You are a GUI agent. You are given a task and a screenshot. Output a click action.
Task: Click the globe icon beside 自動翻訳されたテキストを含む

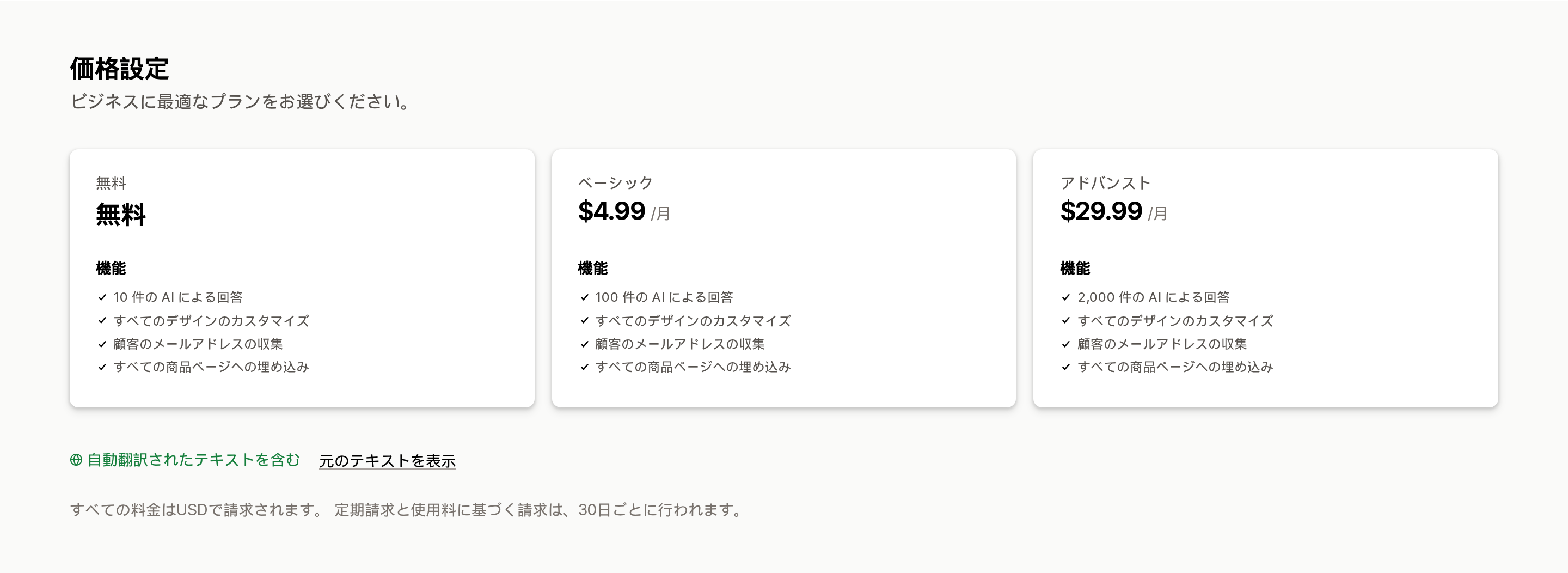pos(76,460)
